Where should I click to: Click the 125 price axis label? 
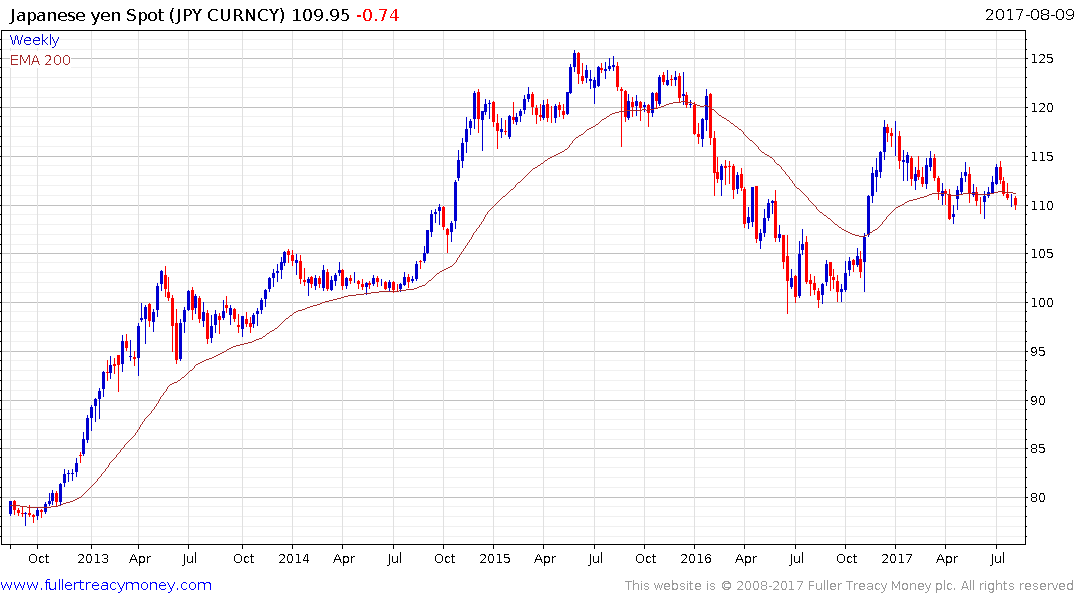[1041, 58]
